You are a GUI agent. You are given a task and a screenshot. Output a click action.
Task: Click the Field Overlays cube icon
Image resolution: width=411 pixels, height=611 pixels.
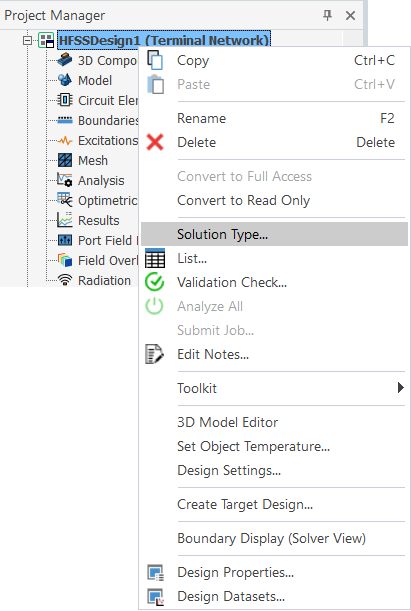65,260
